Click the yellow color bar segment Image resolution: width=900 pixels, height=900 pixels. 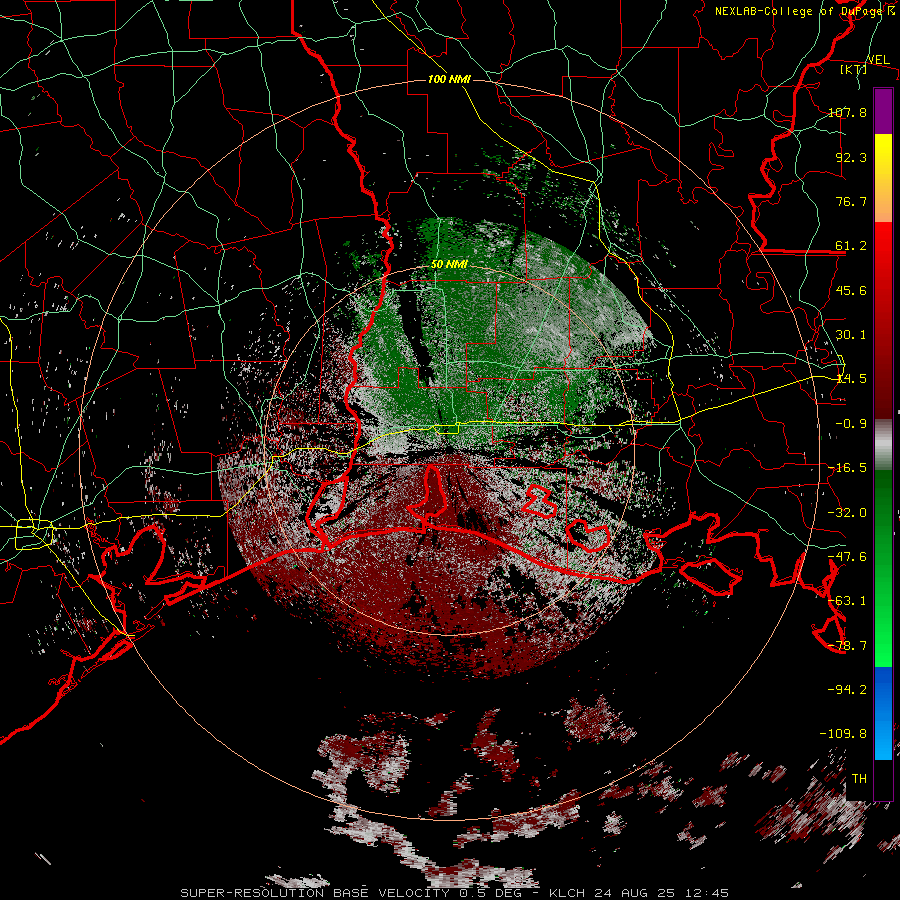point(883,178)
